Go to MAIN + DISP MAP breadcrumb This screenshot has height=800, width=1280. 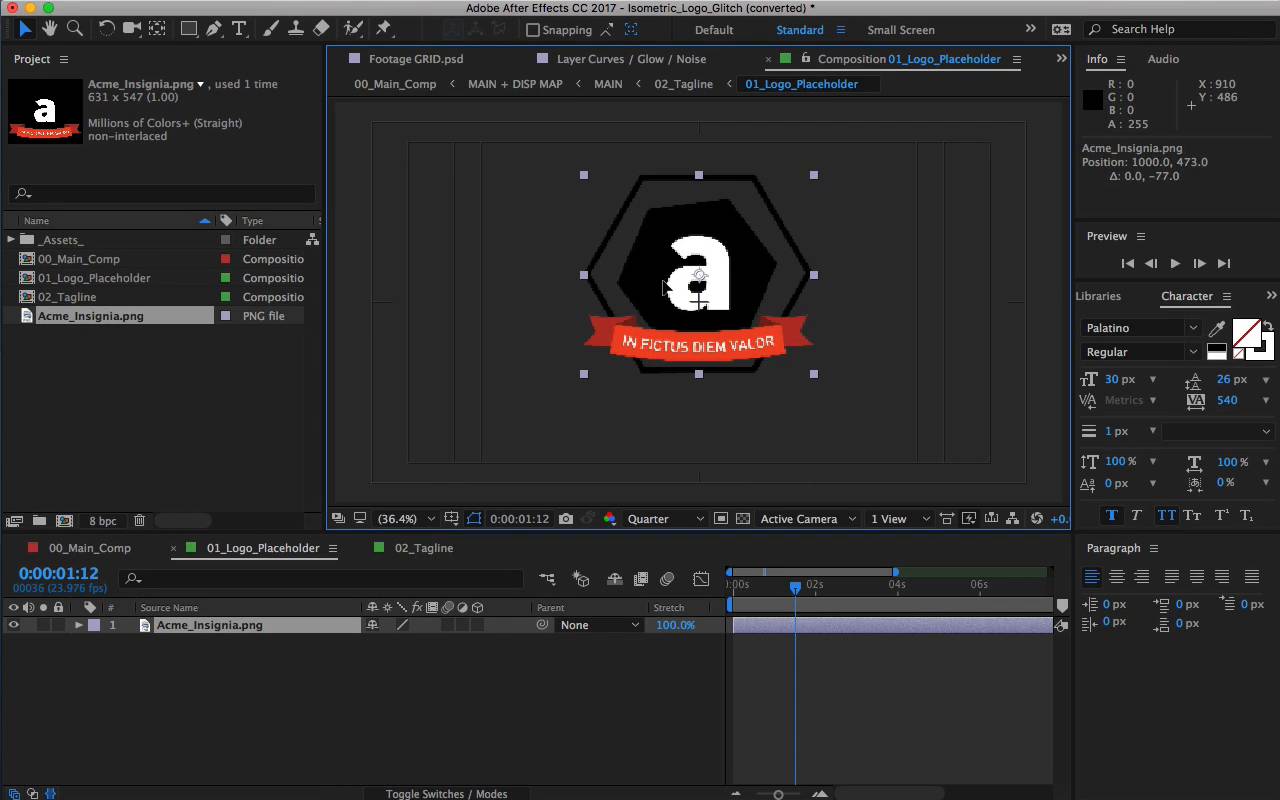point(515,84)
